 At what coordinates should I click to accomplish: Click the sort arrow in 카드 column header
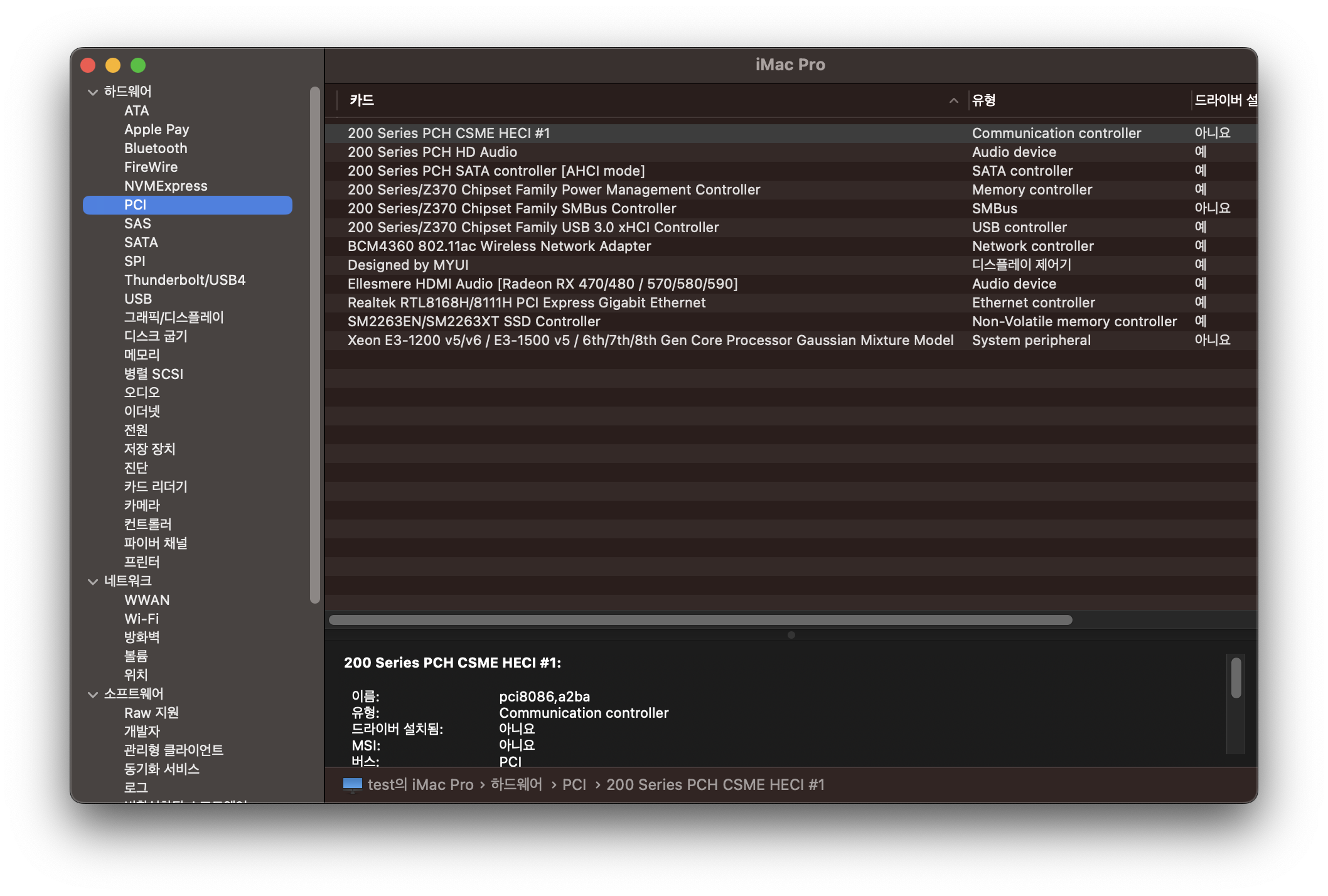click(953, 100)
